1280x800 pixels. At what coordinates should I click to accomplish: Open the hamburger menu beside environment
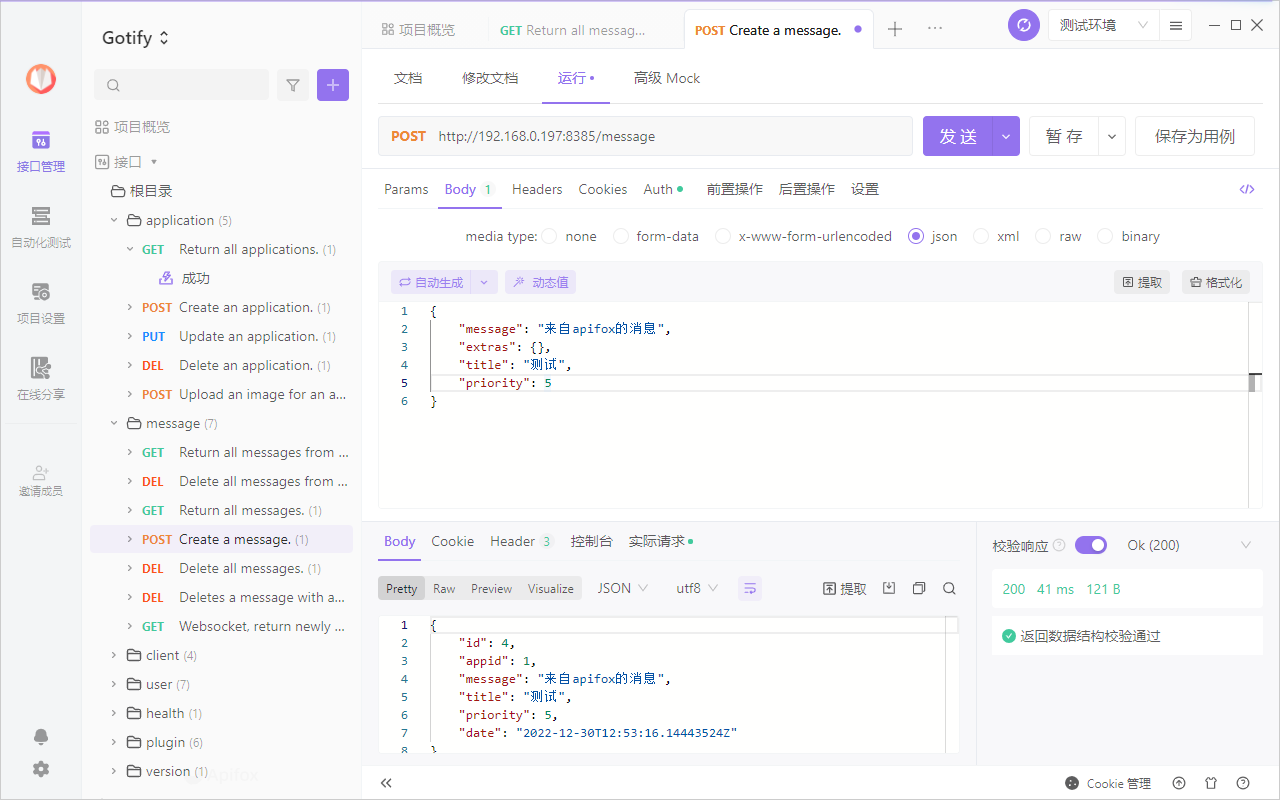pos(1176,25)
